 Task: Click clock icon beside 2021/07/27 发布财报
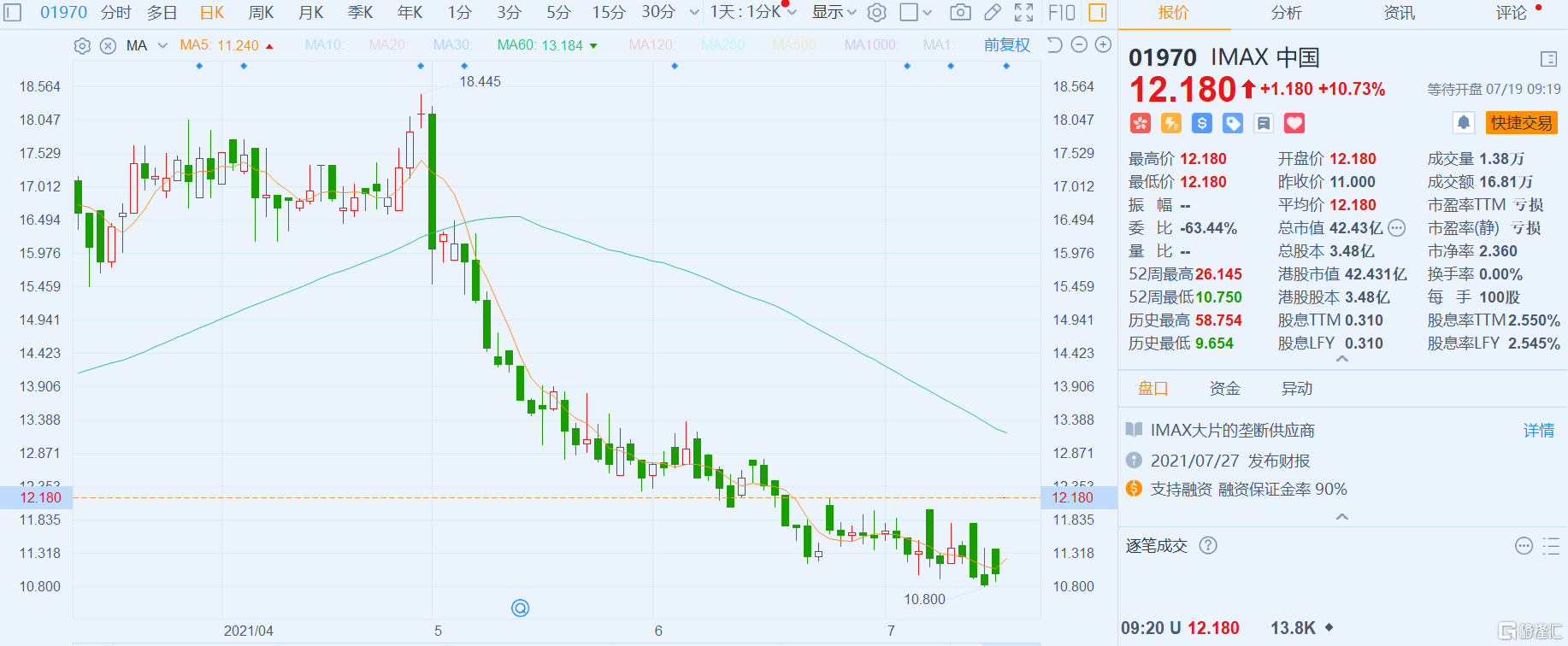[x=1134, y=461]
